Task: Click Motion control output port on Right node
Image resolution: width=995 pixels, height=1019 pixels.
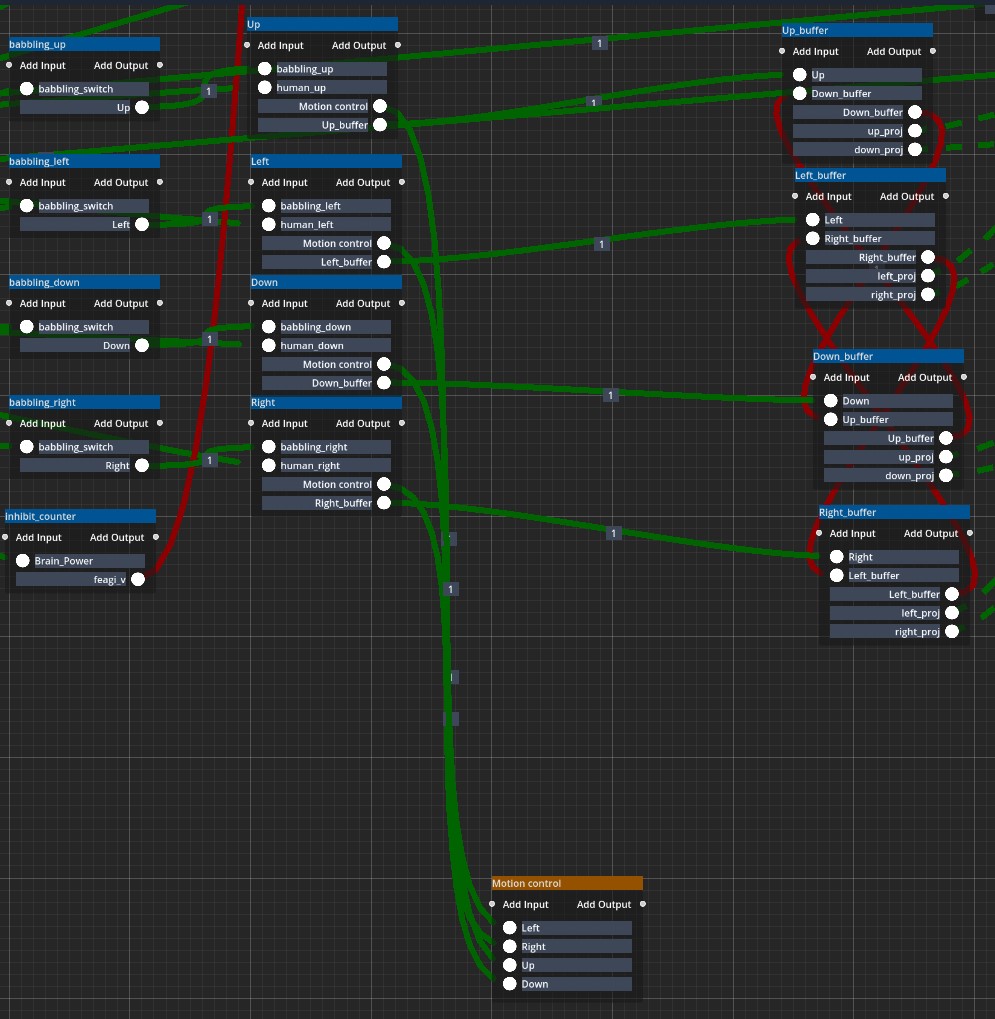Action: [x=384, y=484]
